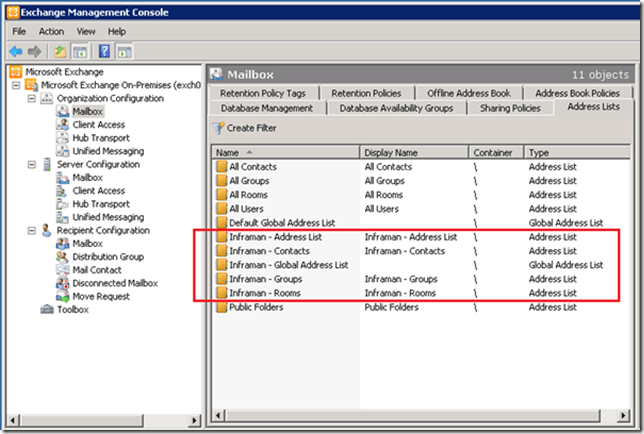
Task: Click the Create Filter funnel icon
Action: (218, 128)
